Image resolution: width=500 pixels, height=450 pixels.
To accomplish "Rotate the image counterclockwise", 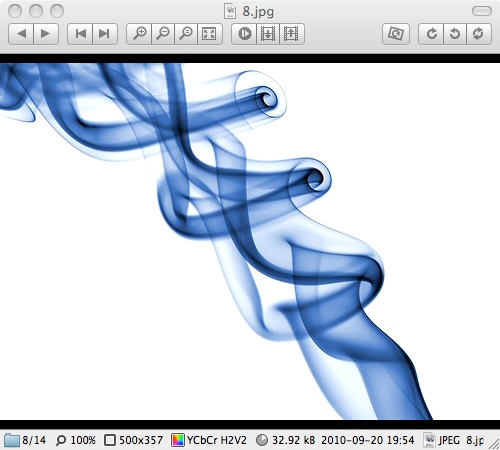I will click(x=455, y=34).
